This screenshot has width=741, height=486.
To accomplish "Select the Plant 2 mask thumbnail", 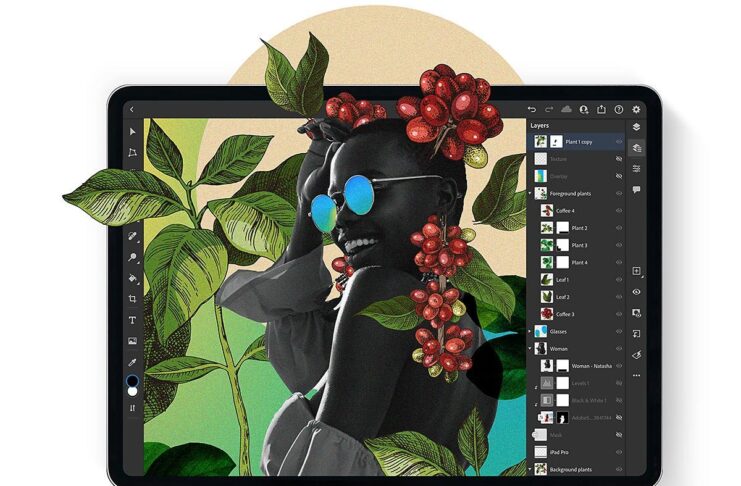I will (x=562, y=228).
